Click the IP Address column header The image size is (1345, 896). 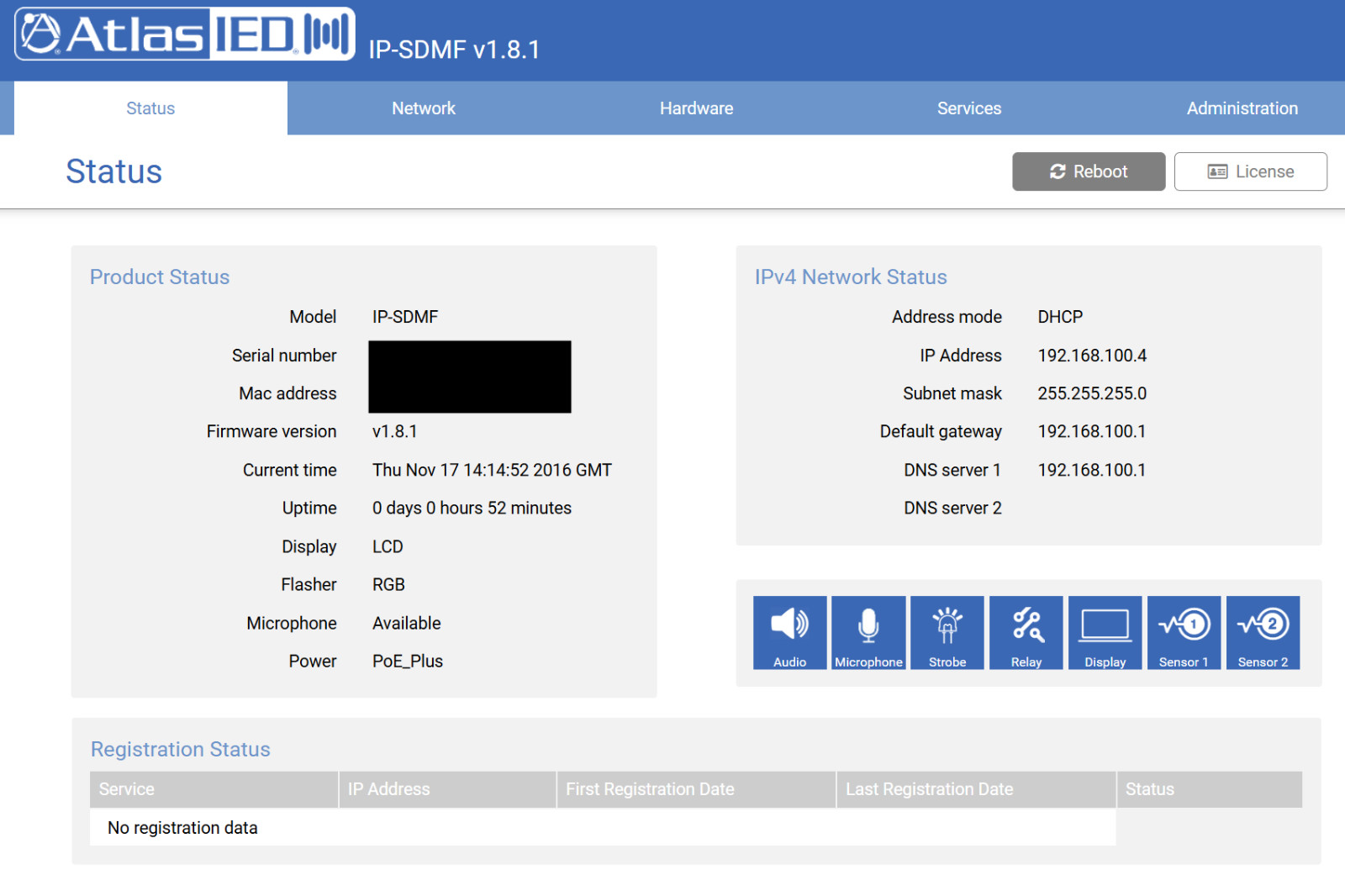coord(447,789)
